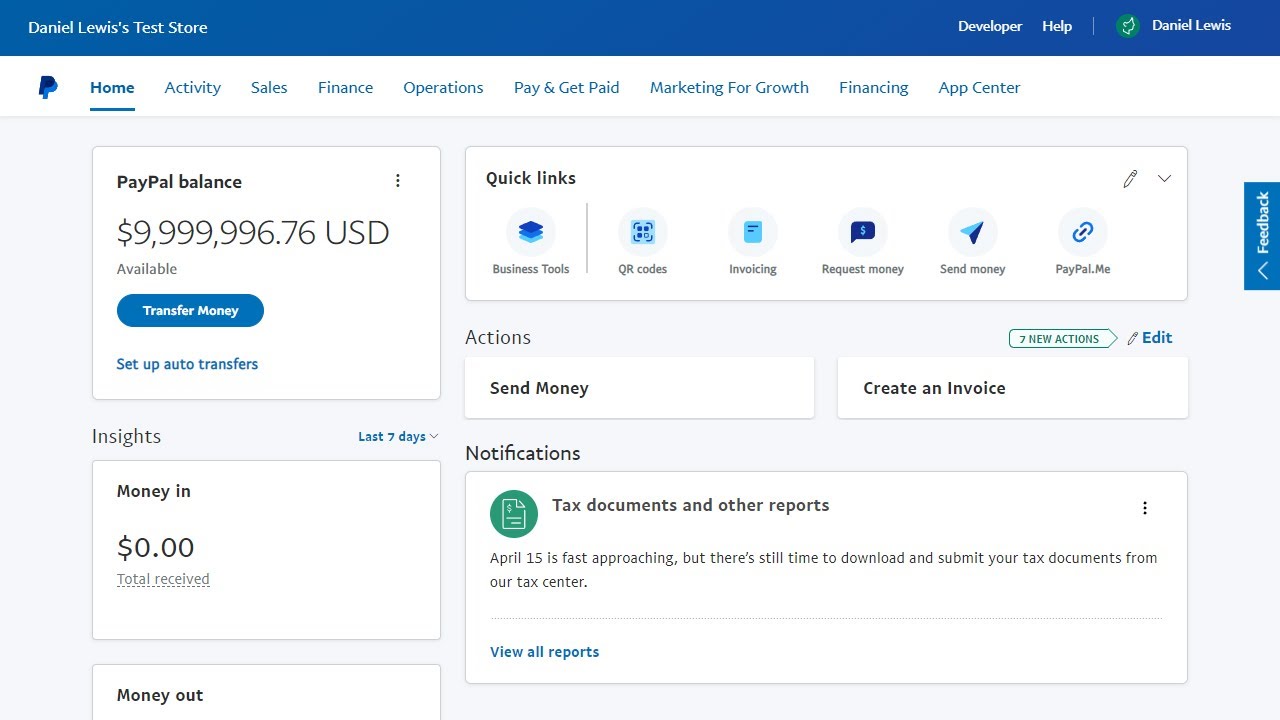Open the Activity menu

[193, 88]
